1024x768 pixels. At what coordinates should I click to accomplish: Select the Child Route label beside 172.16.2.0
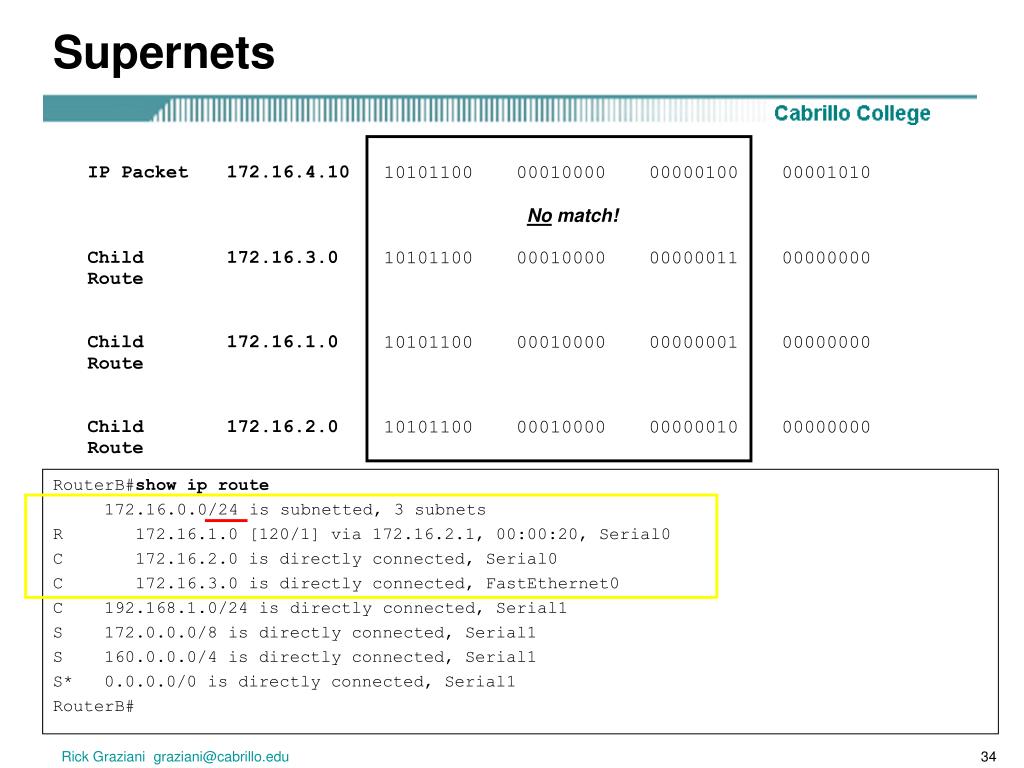(x=116, y=437)
